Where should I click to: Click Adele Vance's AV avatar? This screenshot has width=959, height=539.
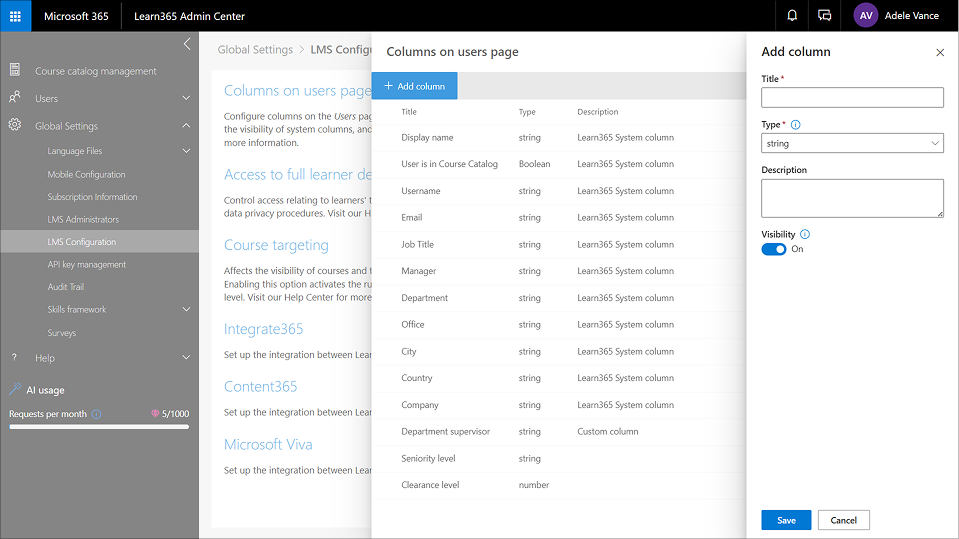866,16
